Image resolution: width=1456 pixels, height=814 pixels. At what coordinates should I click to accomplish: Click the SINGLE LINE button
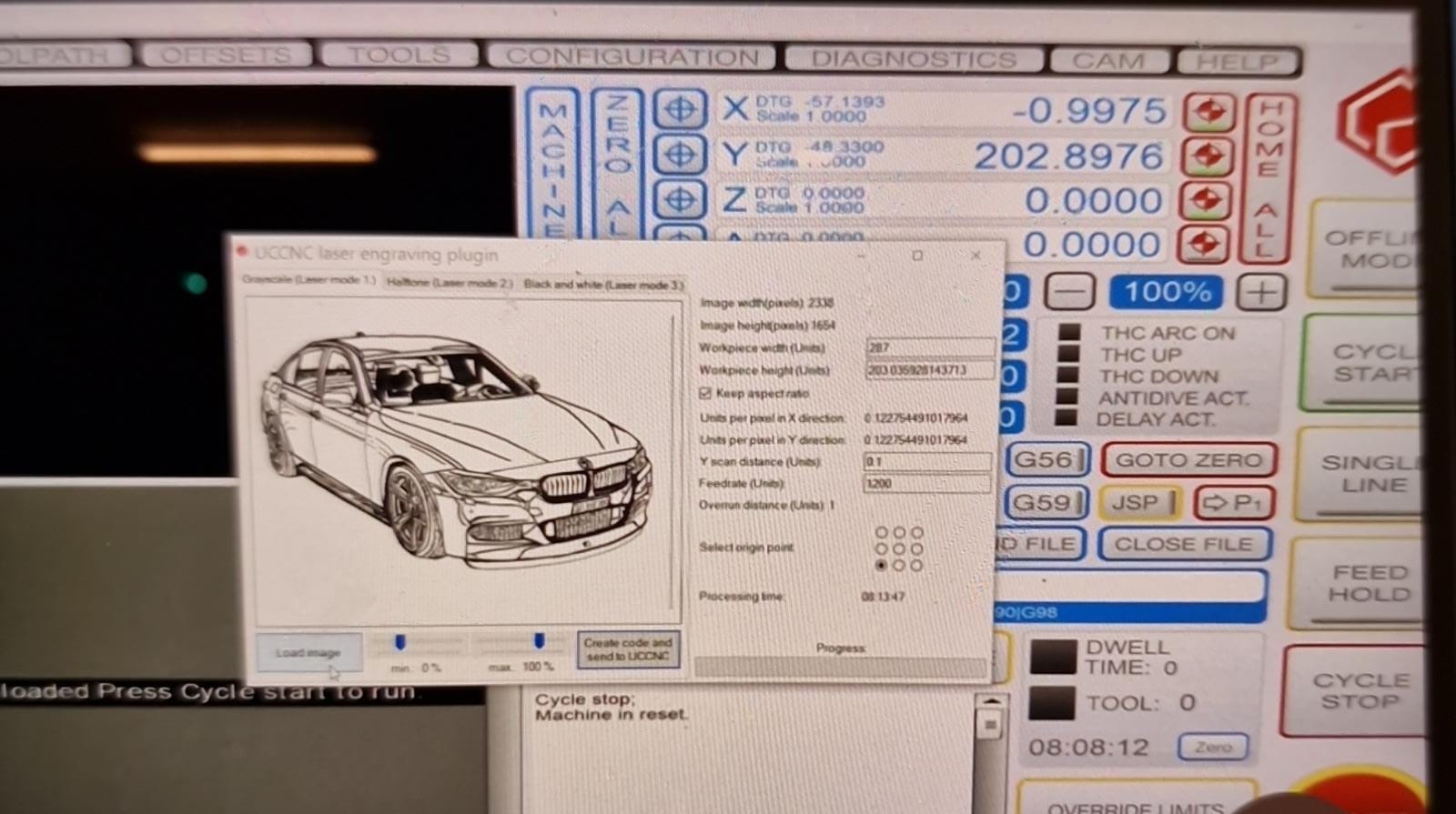click(1362, 473)
